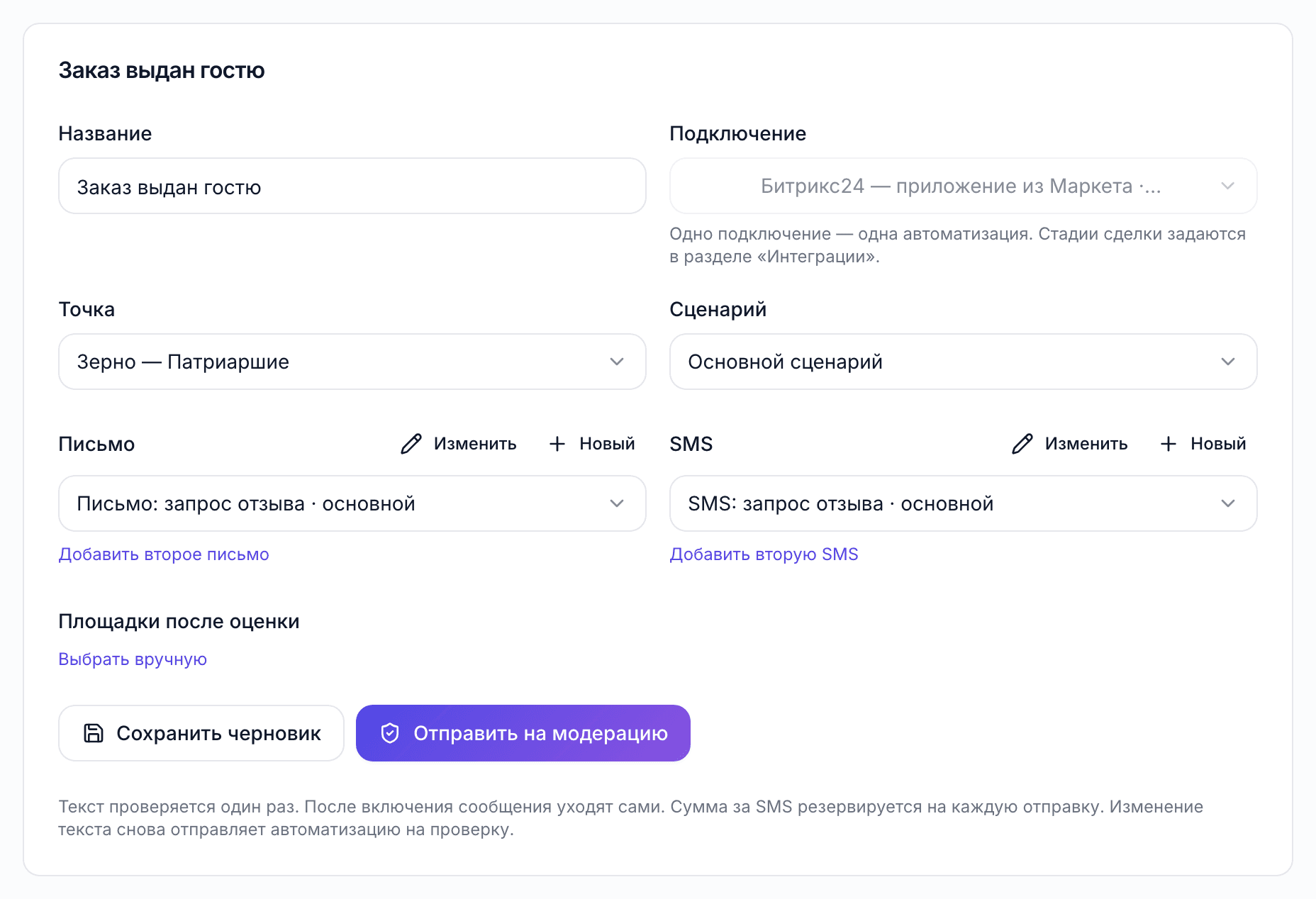Click the Выбрать вручную link
1316x899 pixels.
tap(133, 659)
